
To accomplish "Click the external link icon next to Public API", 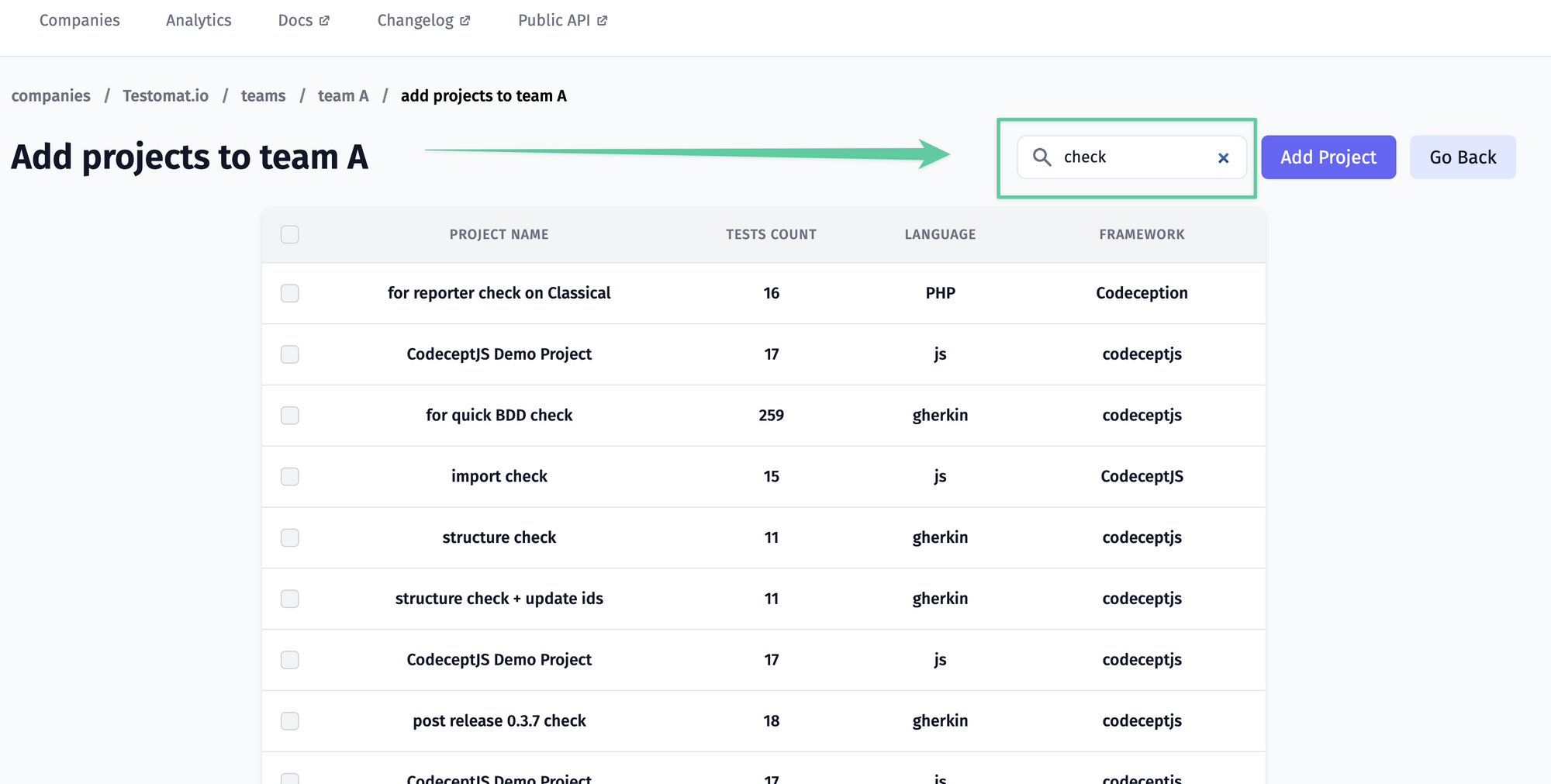I will 602,21.
